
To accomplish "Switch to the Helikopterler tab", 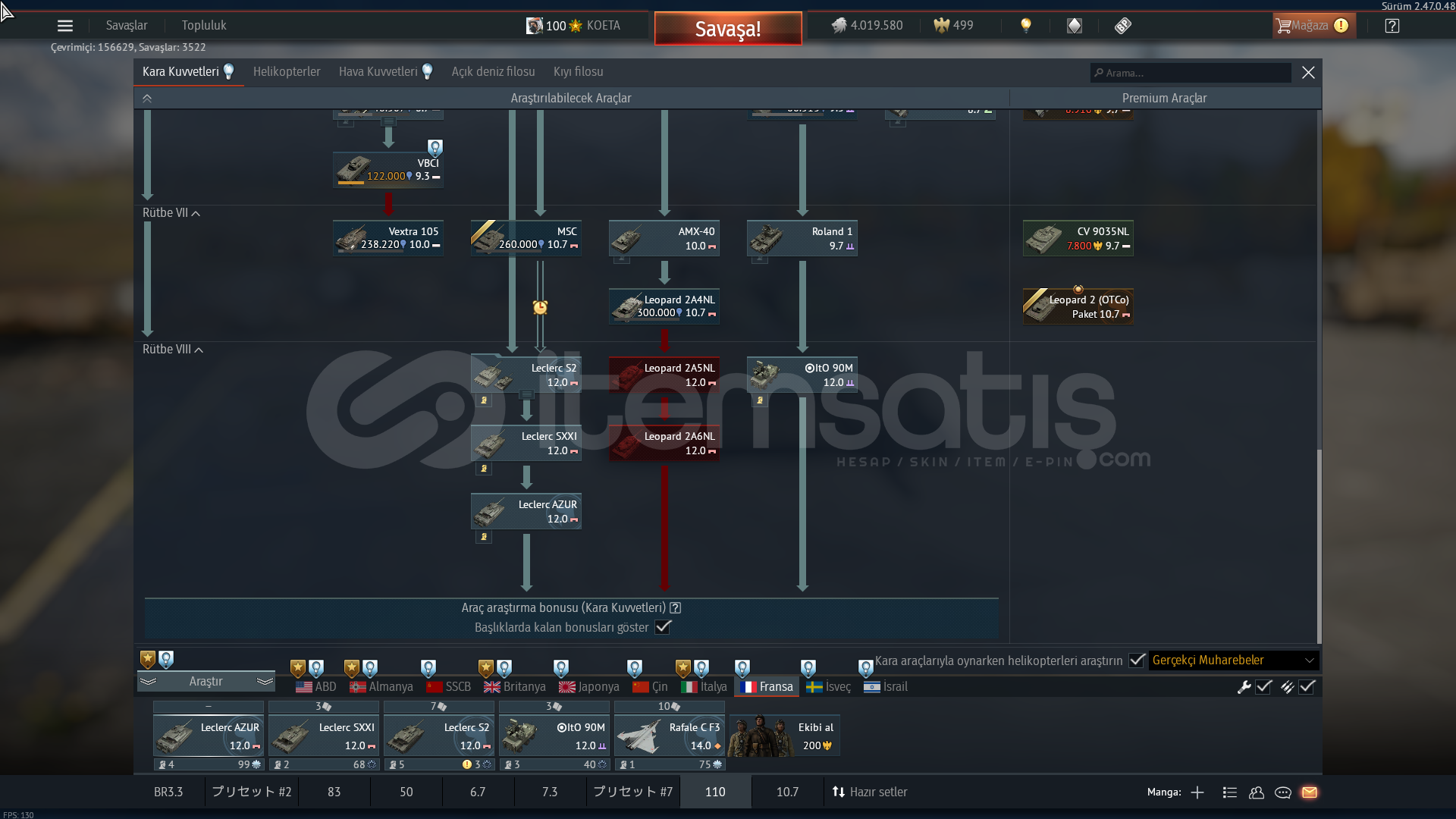I will tap(287, 72).
